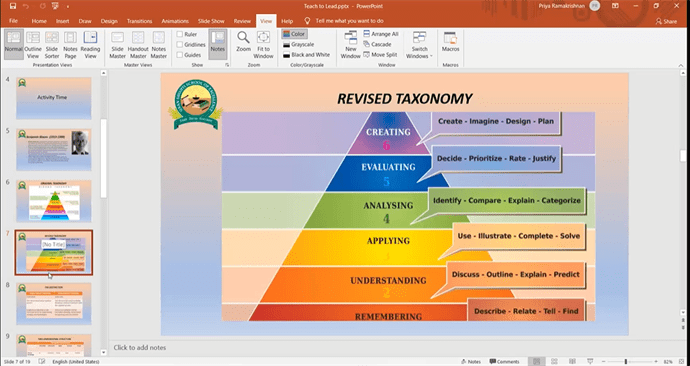Switch to Grayscale mode
The height and width of the screenshot is (366, 690).
tap(299, 44)
